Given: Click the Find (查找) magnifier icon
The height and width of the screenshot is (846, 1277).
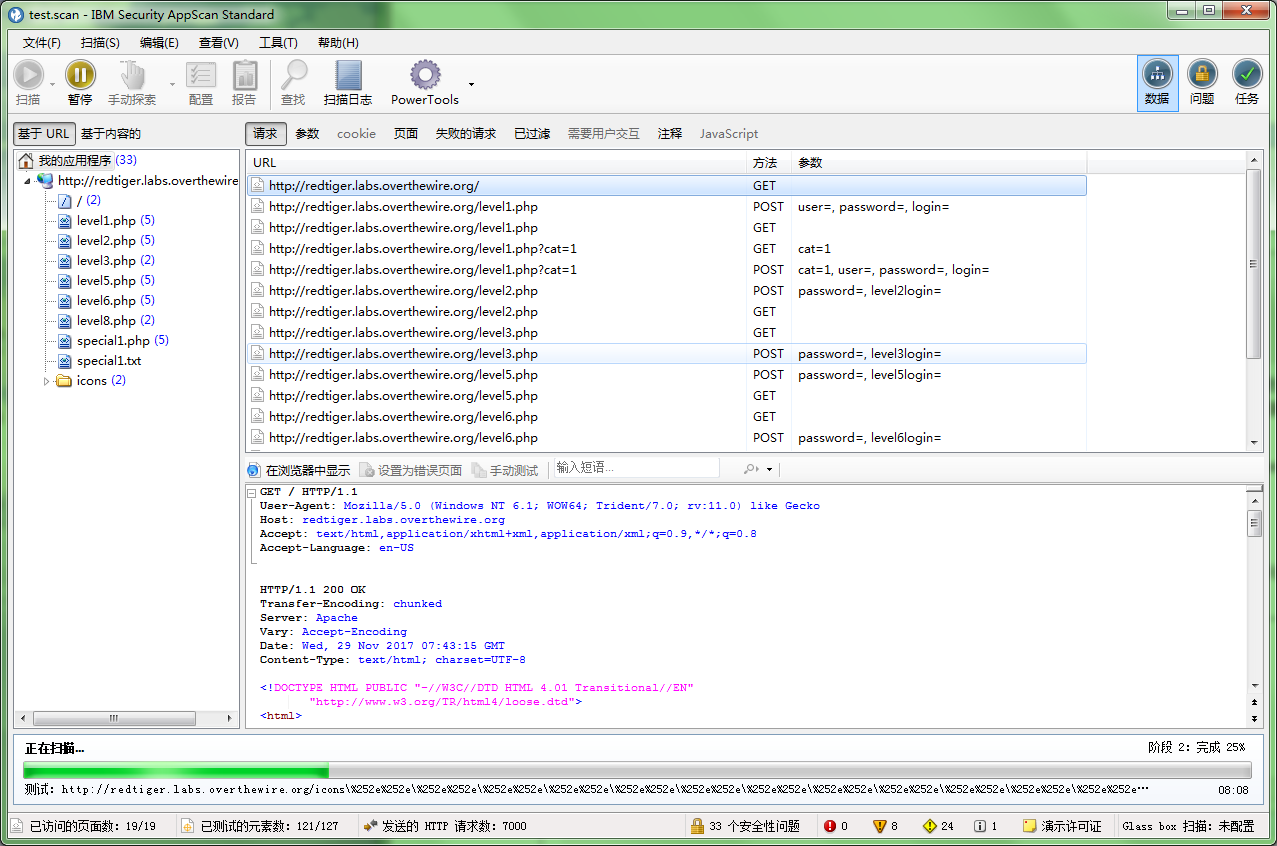Looking at the screenshot, I should [x=293, y=75].
